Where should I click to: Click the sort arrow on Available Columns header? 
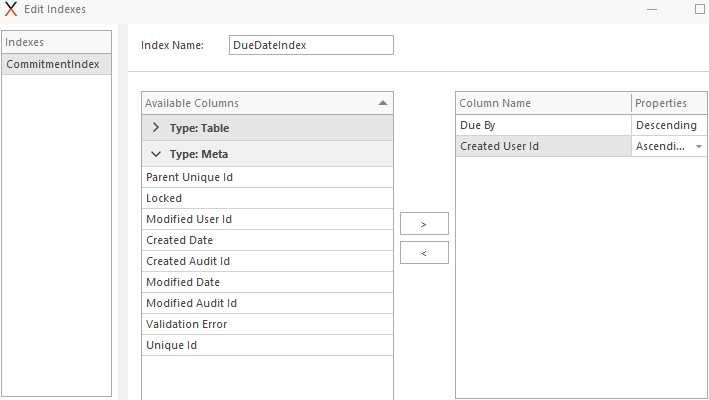[x=383, y=103]
